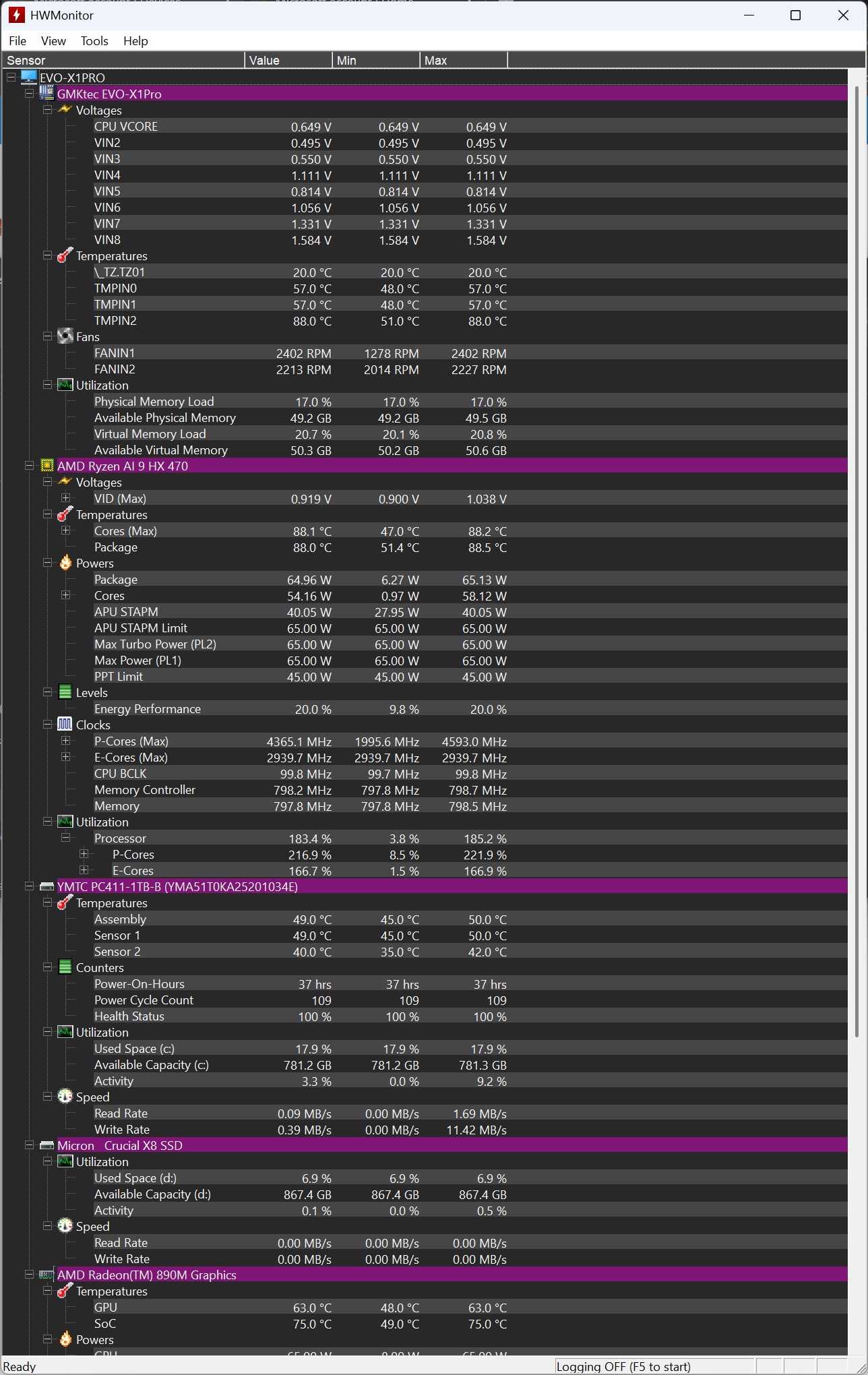Click the Ryzen Temperatures thermometer icon
868x1375 pixels.
pyautogui.click(x=65, y=514)
